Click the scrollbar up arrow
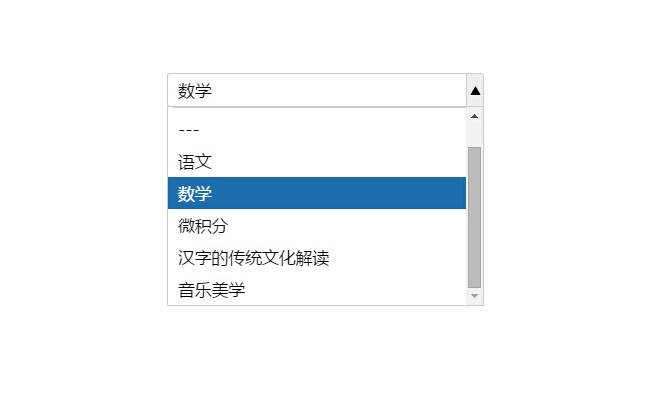 (475, 116)
